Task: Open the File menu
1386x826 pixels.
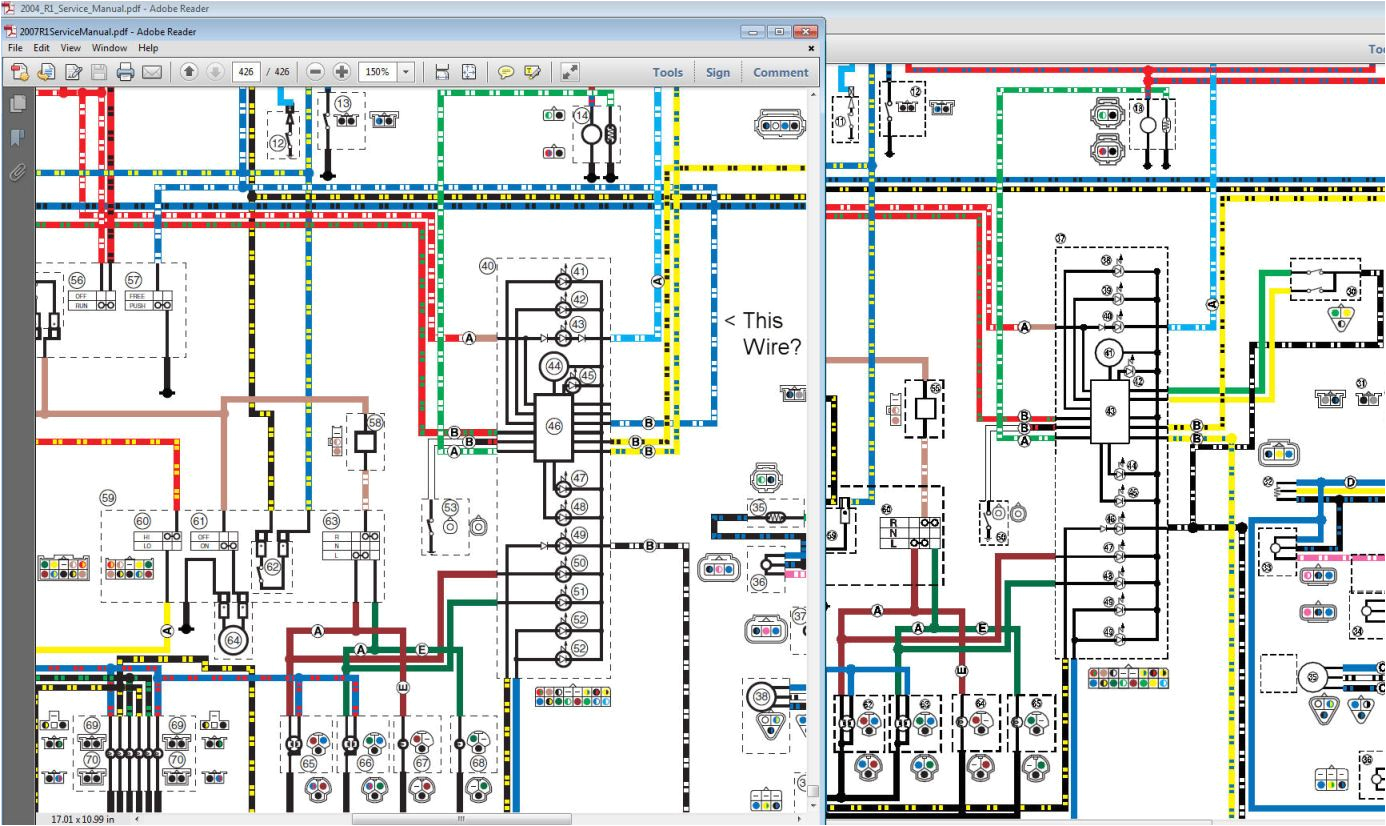Action: pyautogui.click(x=15, y=47)
